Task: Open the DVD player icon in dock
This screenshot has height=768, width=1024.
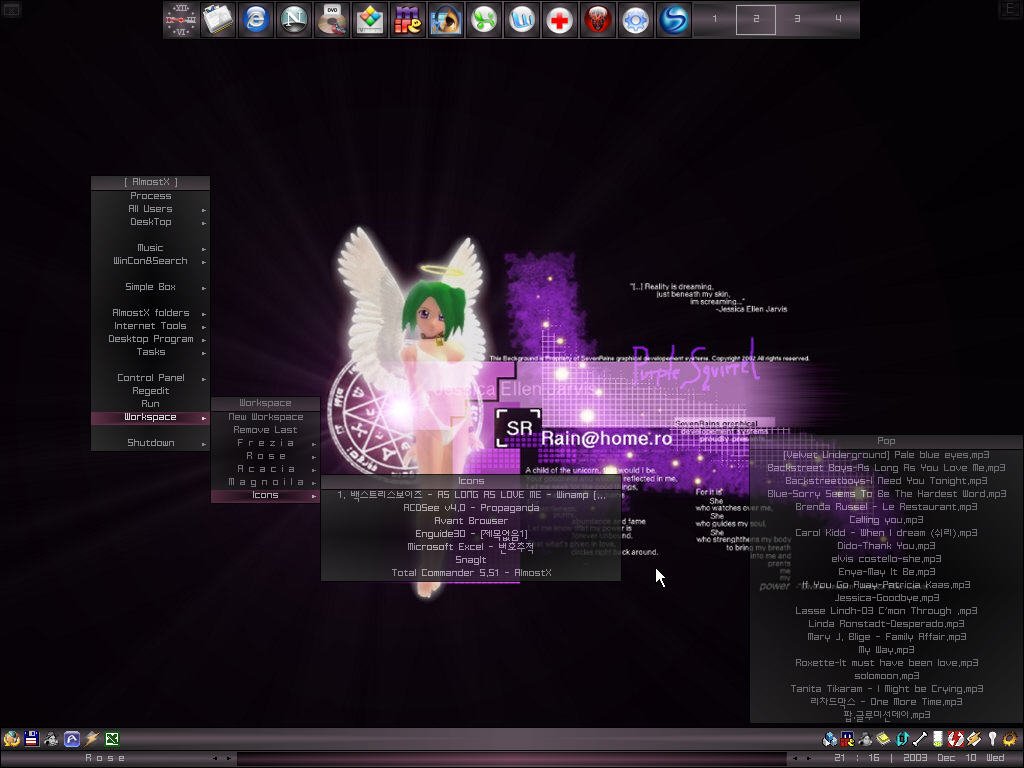Action: click(332, 20)
